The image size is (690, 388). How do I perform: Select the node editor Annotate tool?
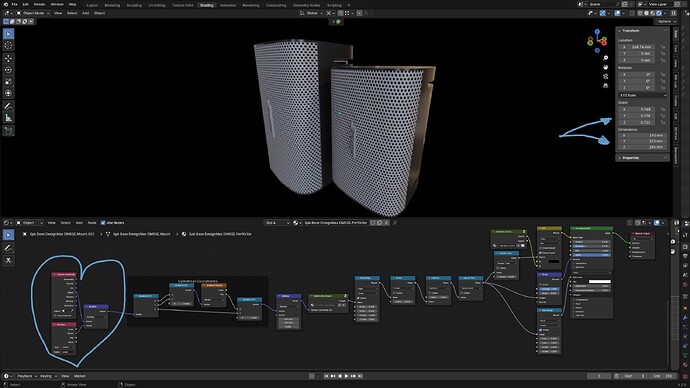pos(8,248)
